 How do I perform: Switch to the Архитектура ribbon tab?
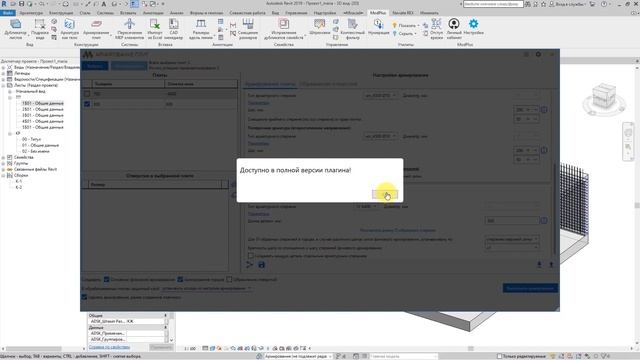[x=31, y=13]
